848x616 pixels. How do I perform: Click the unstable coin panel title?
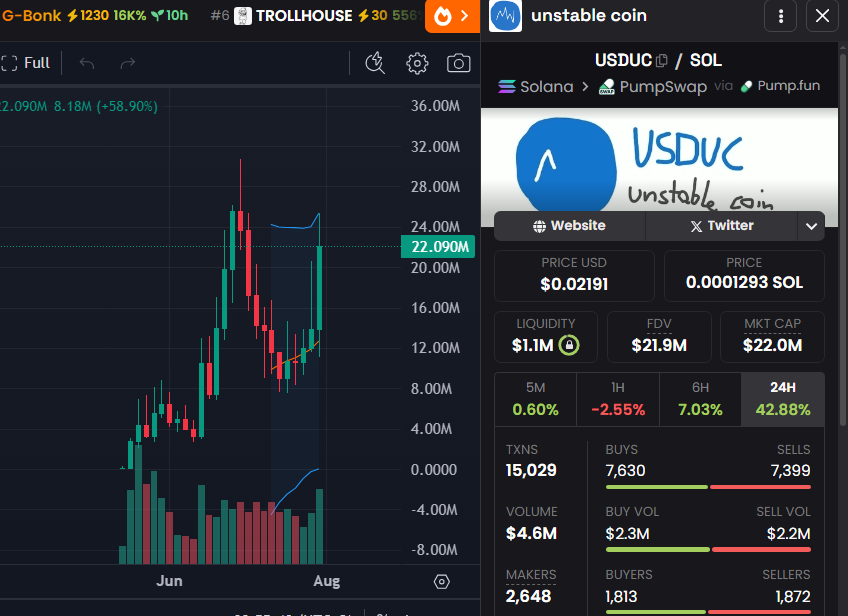click(x=589, y=16)
